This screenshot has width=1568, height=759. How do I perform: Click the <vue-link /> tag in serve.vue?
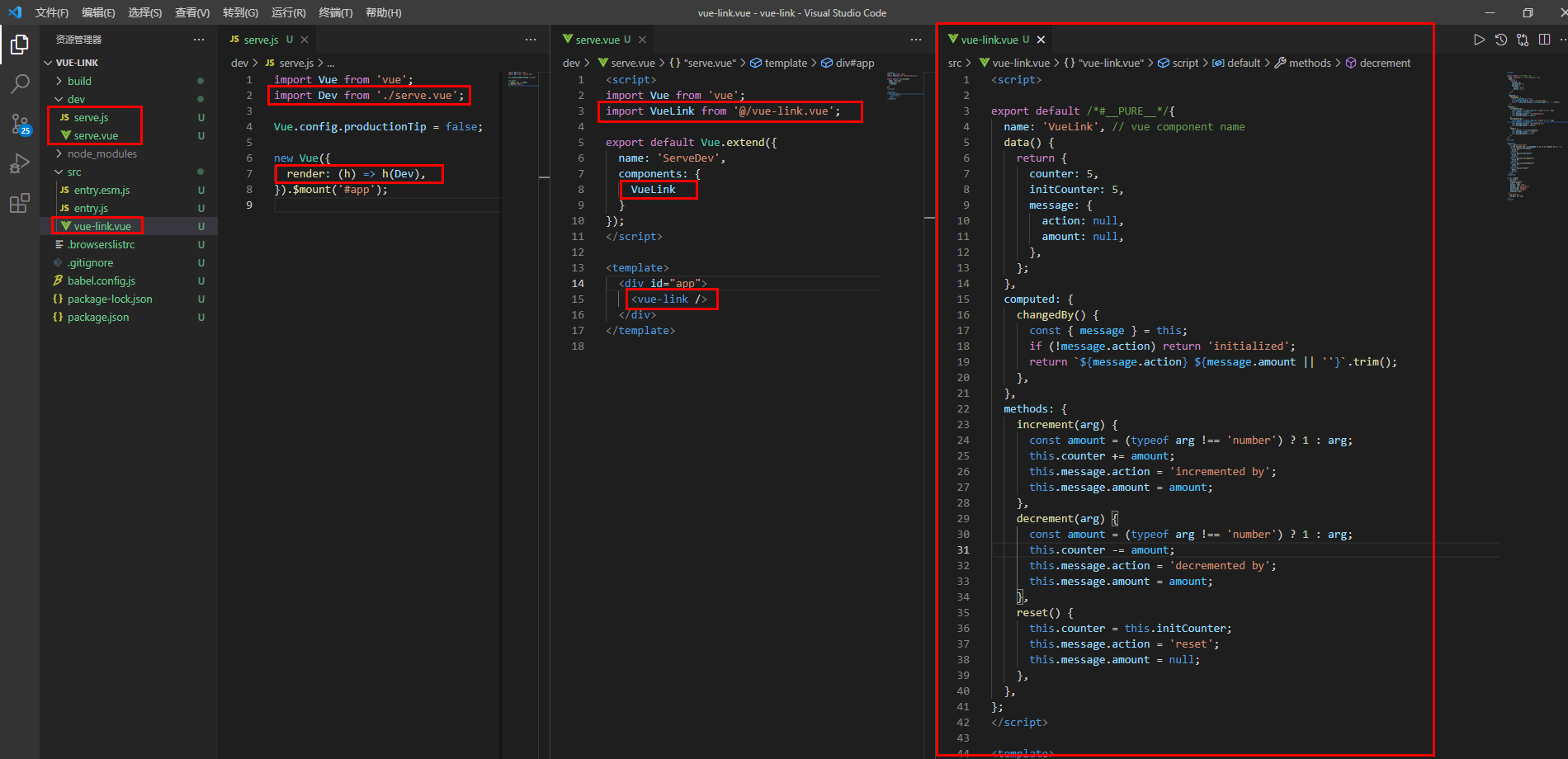pyautogui.click(x=669, y=299)
